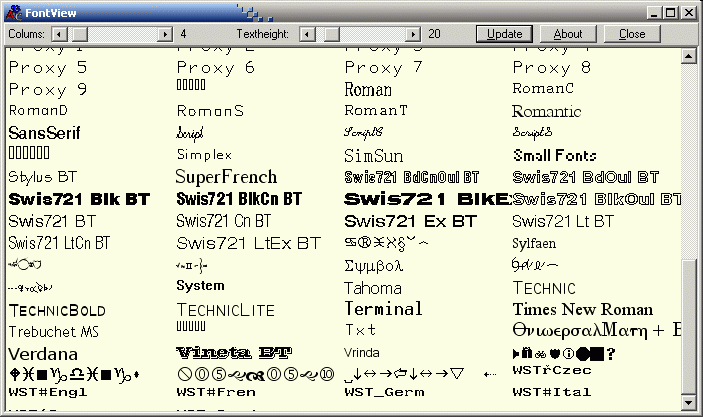Click the Textheight slider thumb
The image size is (703, 417).
pyautogui.click(x=332, y=34)
